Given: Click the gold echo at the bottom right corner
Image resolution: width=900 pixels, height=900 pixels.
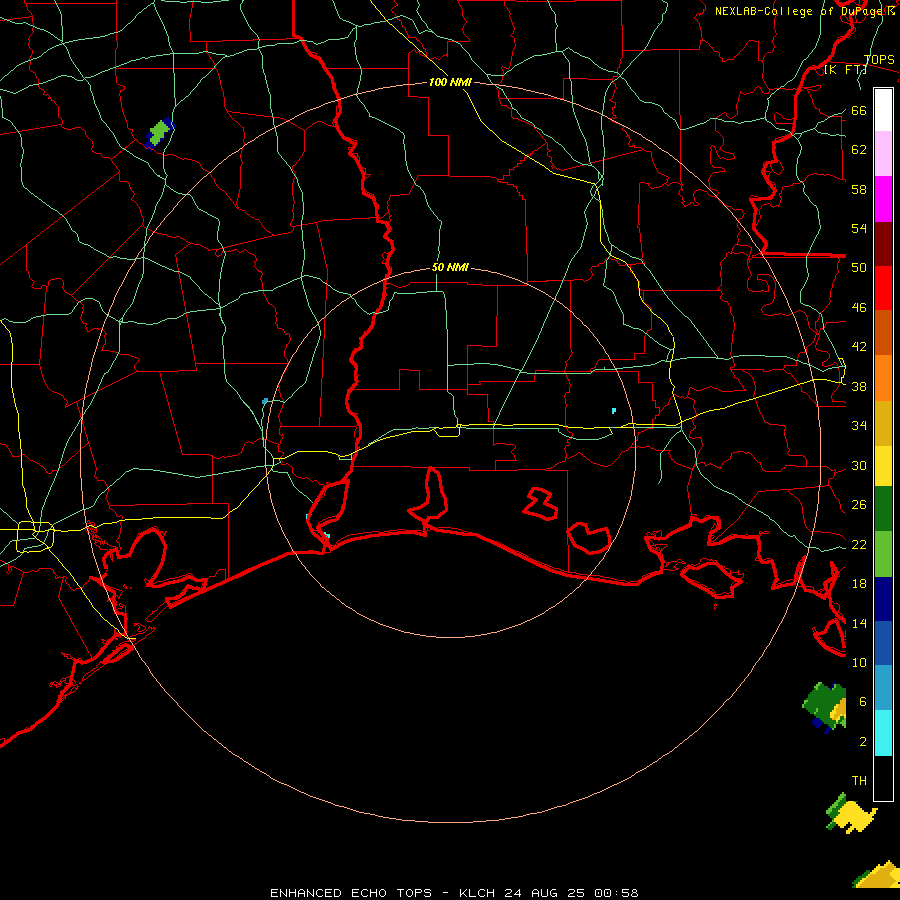Looking at the screenshot, I should point(877,875).
